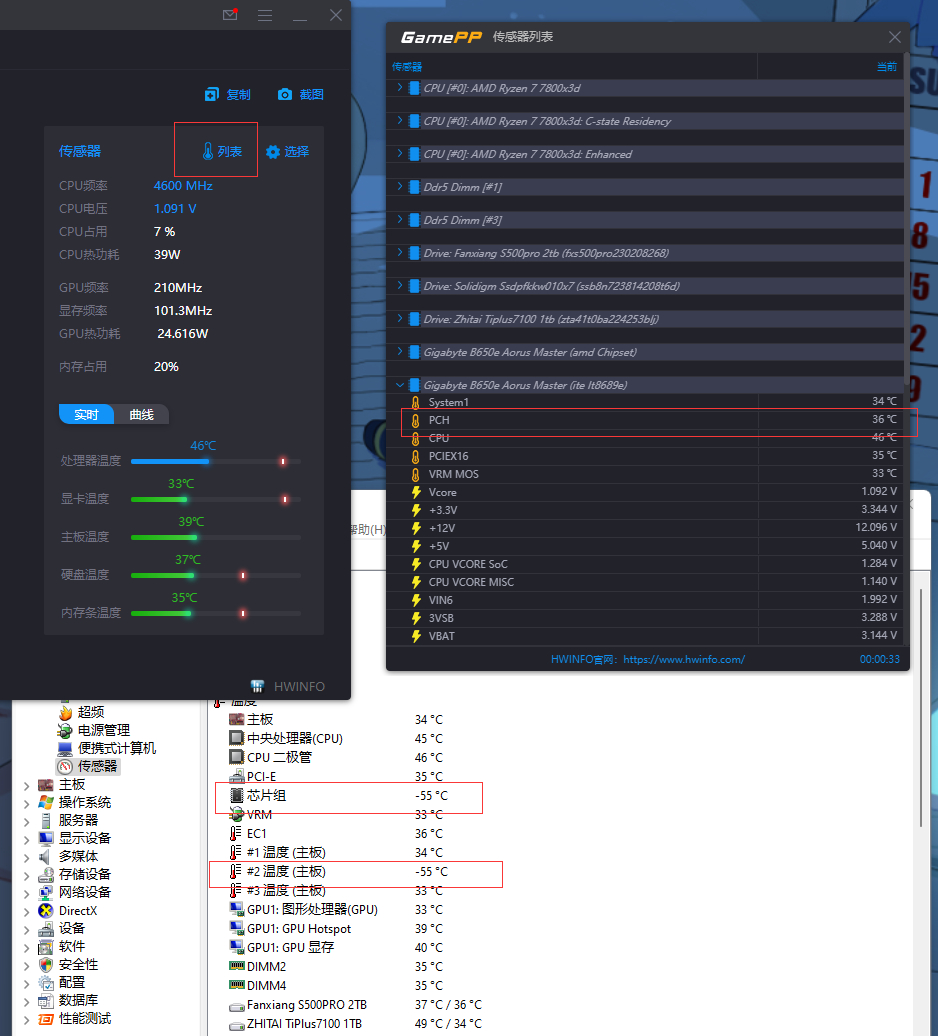Click the HWINFO logo icon
Viewport: 938px width, 1036px height.
pyautogui.click(x=257, y=686)
